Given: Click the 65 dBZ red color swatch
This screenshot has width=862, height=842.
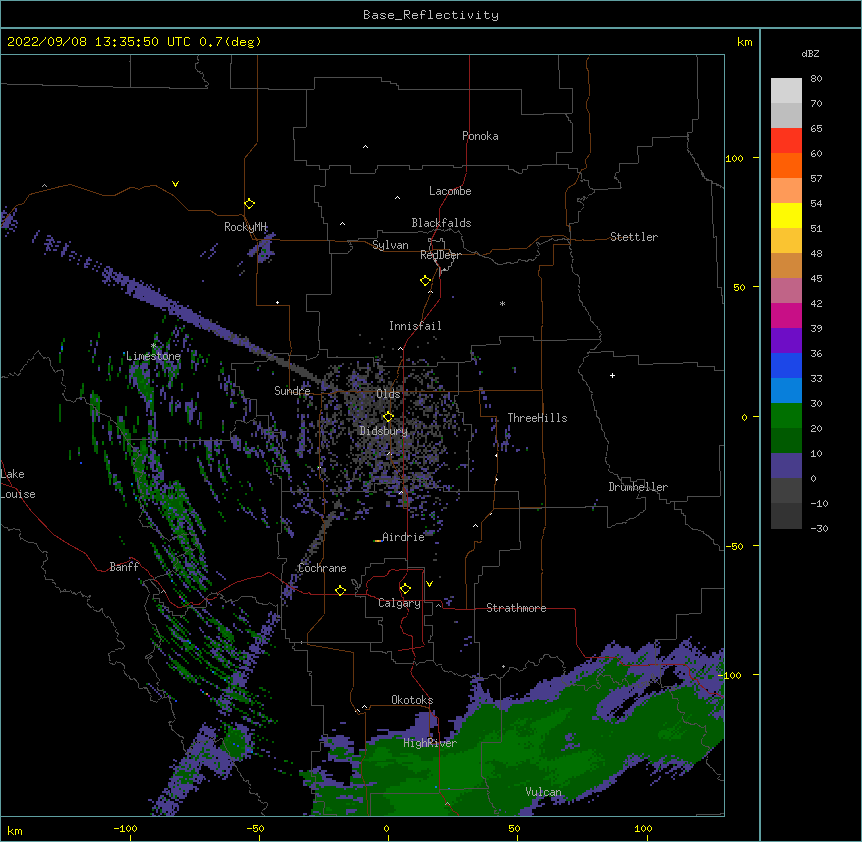Looking at the screenshot, I should point(786,141).
